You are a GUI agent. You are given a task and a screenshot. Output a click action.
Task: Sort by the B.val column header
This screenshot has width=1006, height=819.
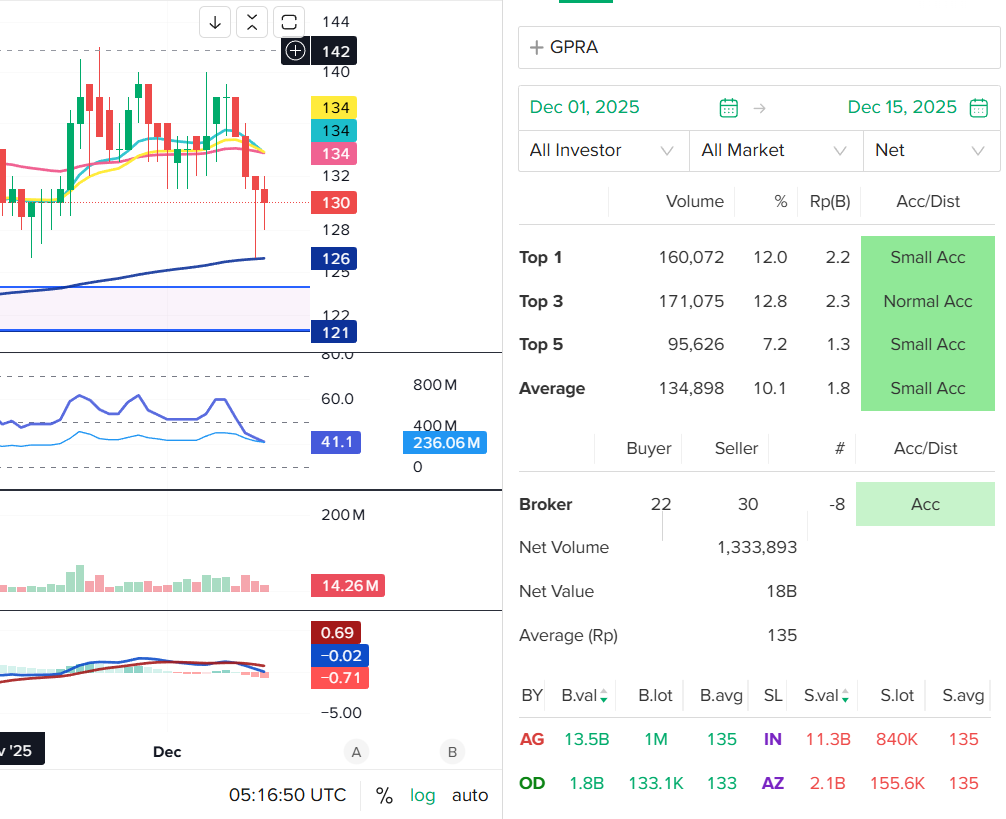583,695
